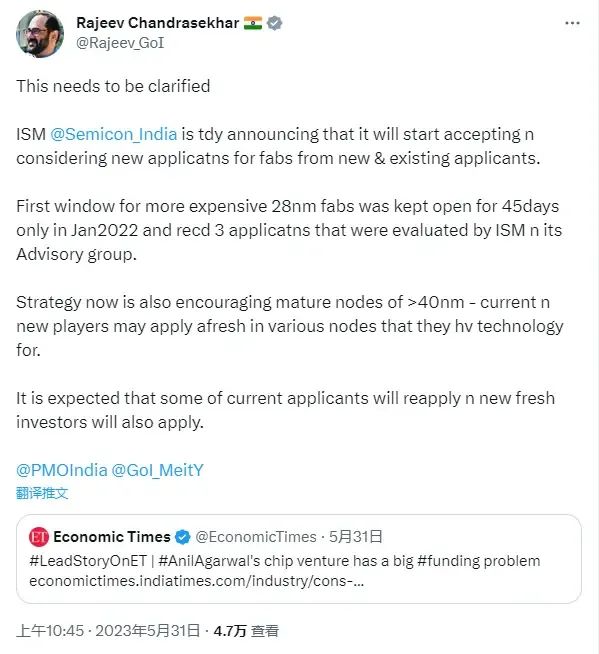Click the verified badge beside Rajeev Chandrasekhar

[x=274, y=23]
